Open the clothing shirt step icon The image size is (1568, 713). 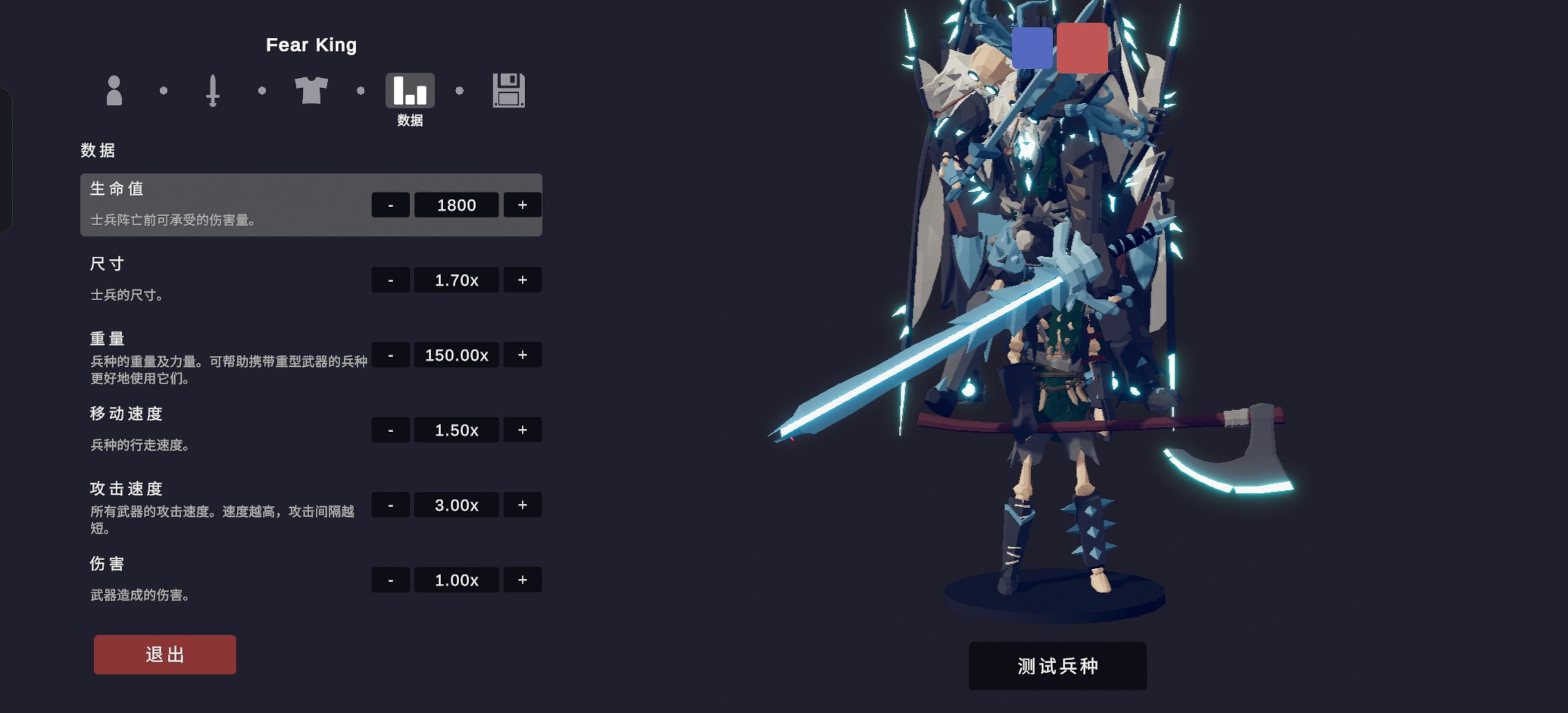click(x=311, y=91)
